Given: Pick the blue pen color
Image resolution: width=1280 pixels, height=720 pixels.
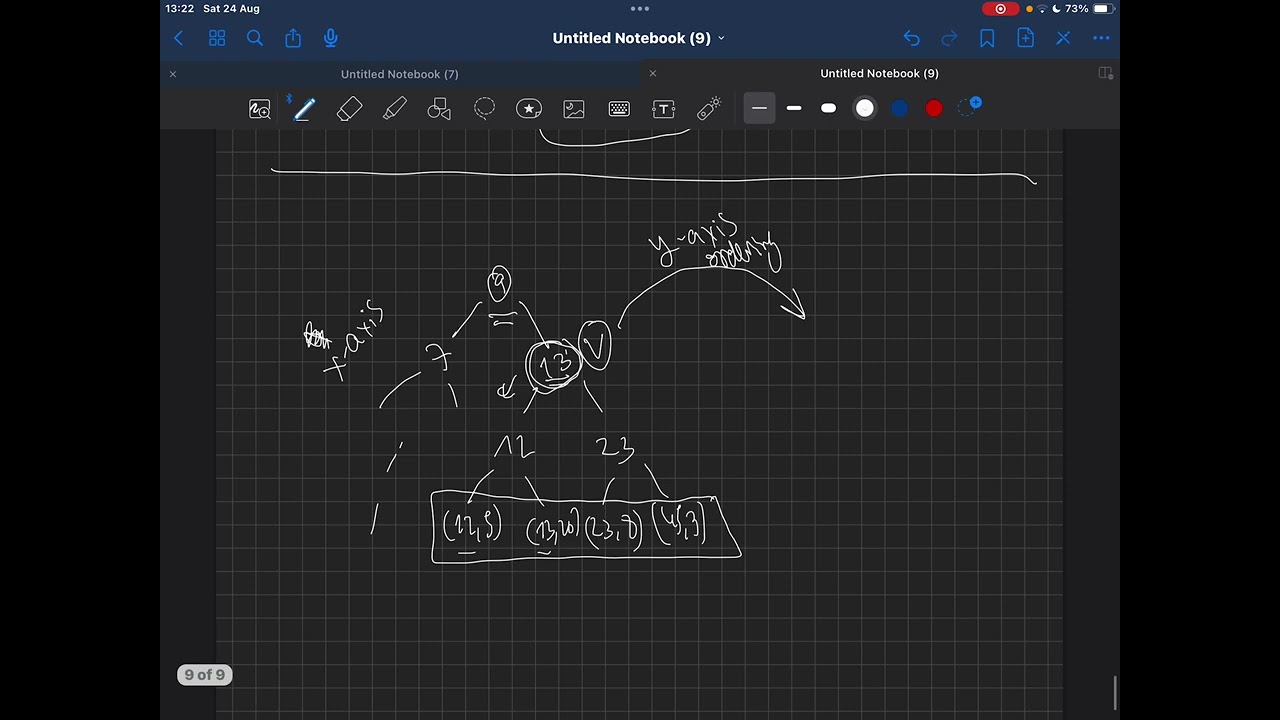Looking at the screenshot, I should (x=899, y=108).
